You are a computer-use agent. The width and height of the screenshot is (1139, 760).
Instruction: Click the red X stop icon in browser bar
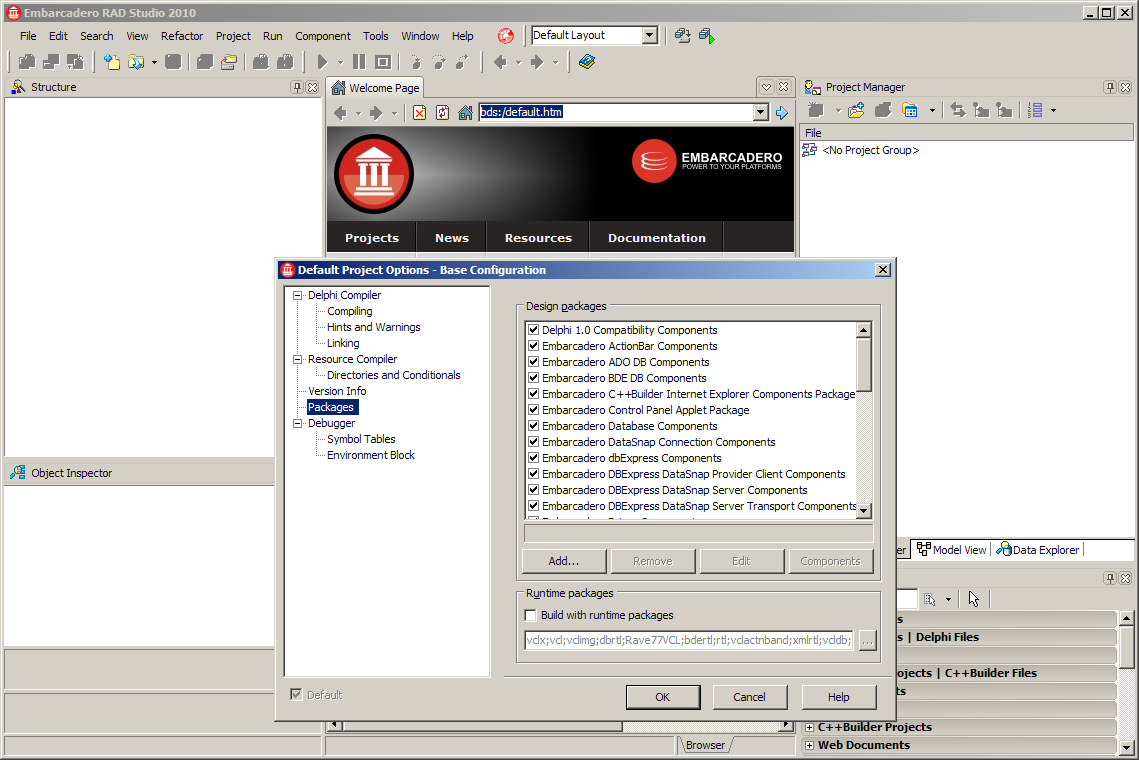419,113
